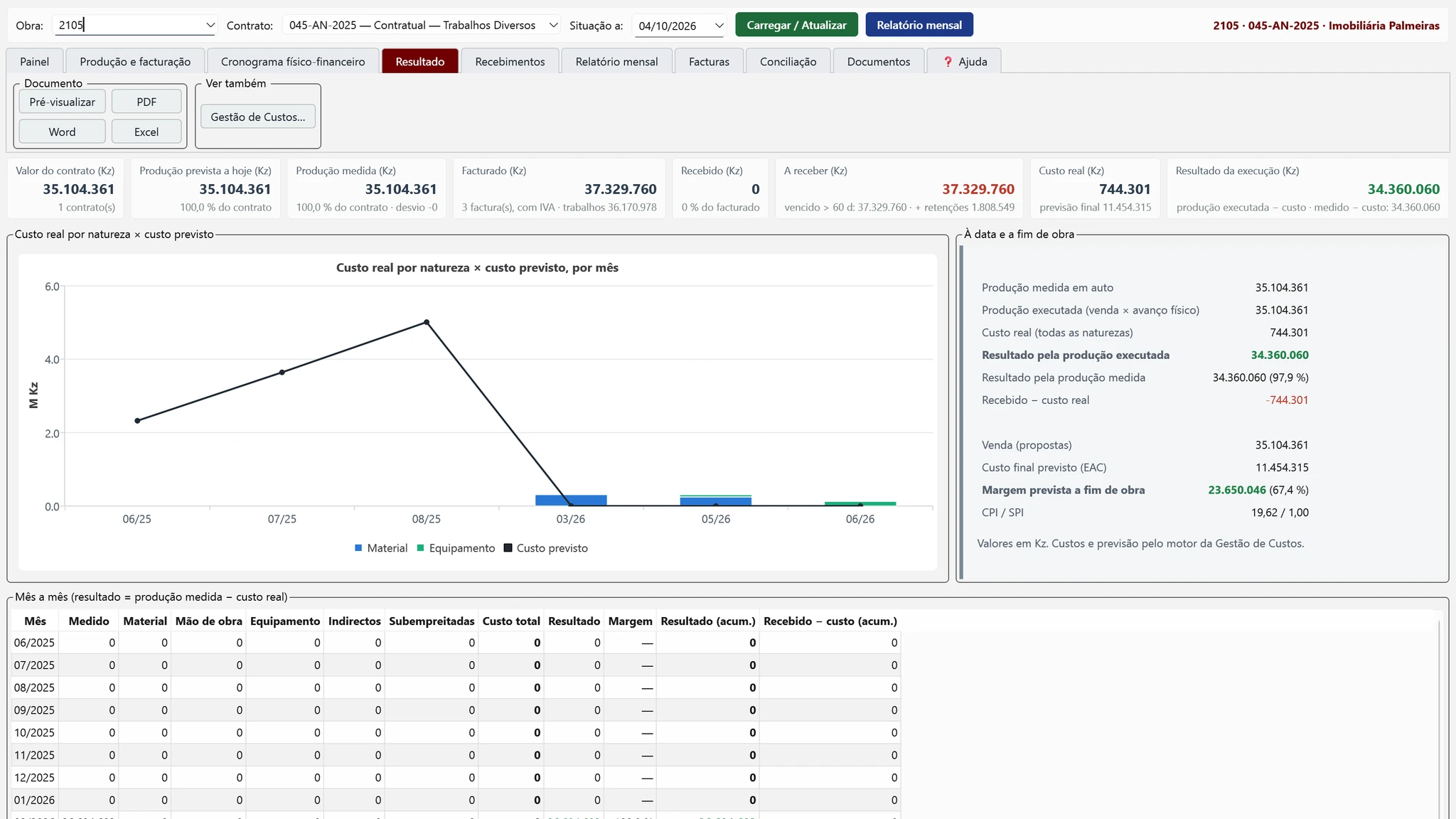Click the 08/25 peak point on chart

point(427,322)
